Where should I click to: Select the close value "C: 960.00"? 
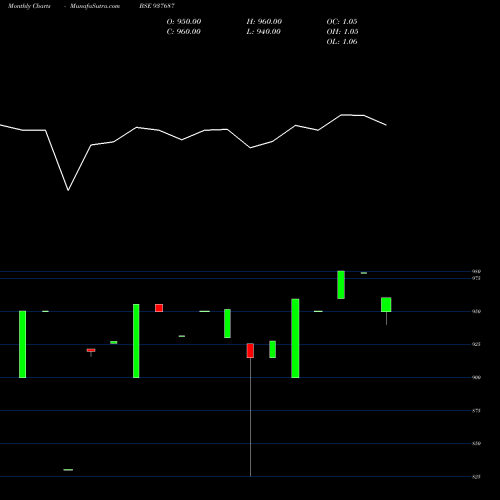pos(184,32)
